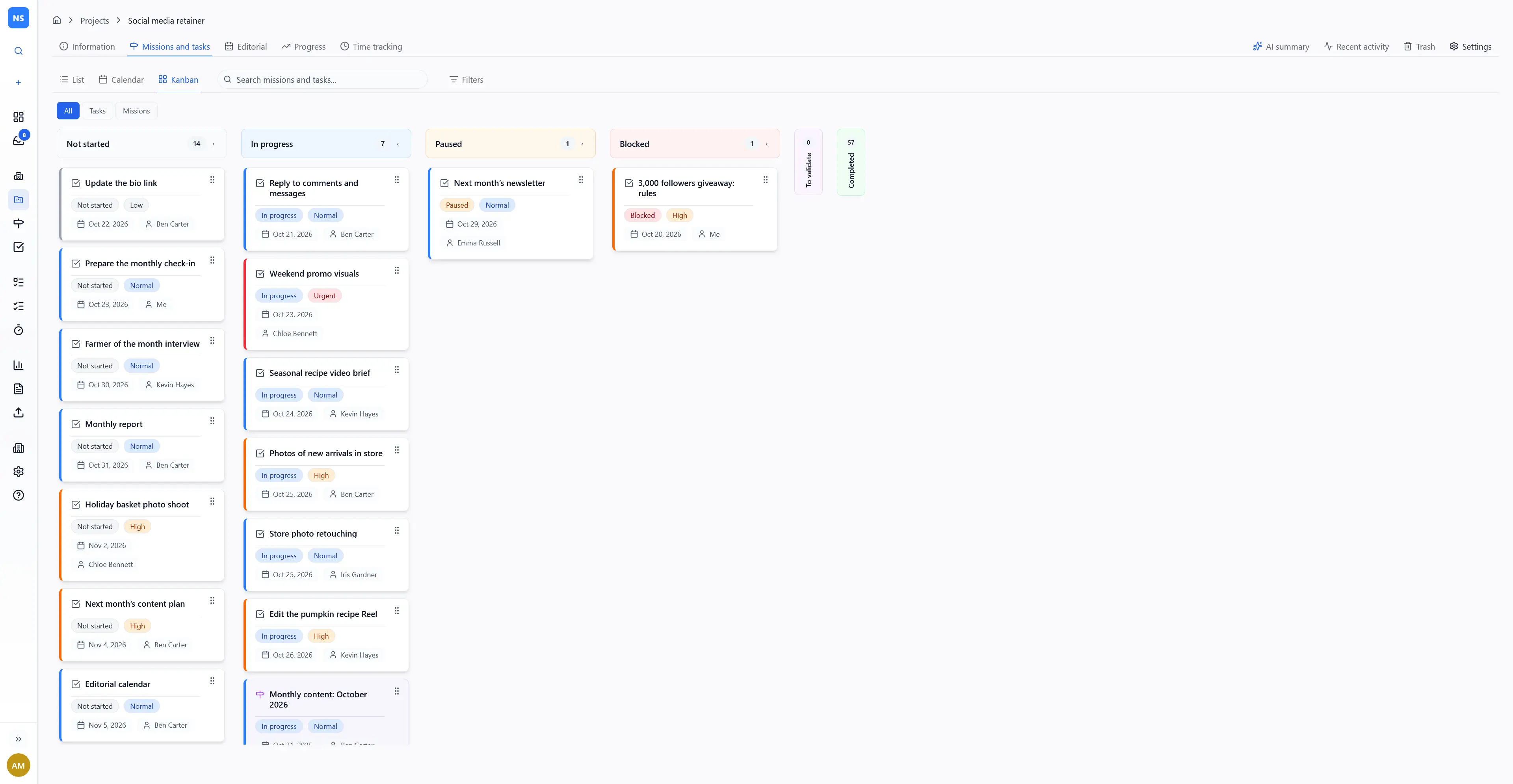Open the Trash
The image size is (1513, 784).
[1419, 46]
